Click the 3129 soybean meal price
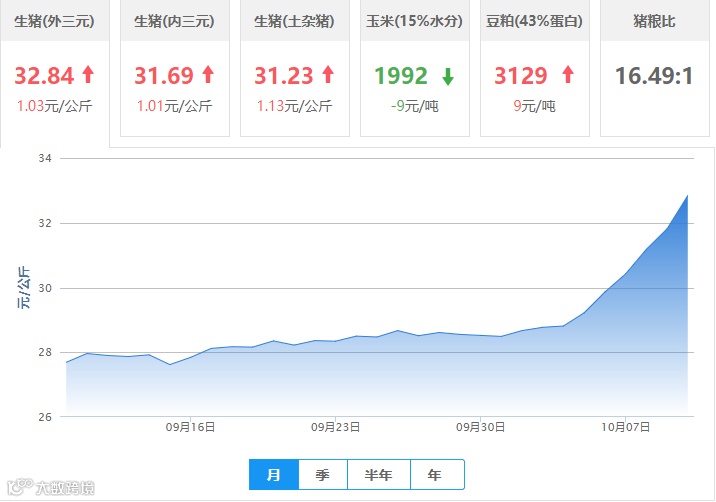This screenshot has height=502, width=716. (x=521, y=76)
